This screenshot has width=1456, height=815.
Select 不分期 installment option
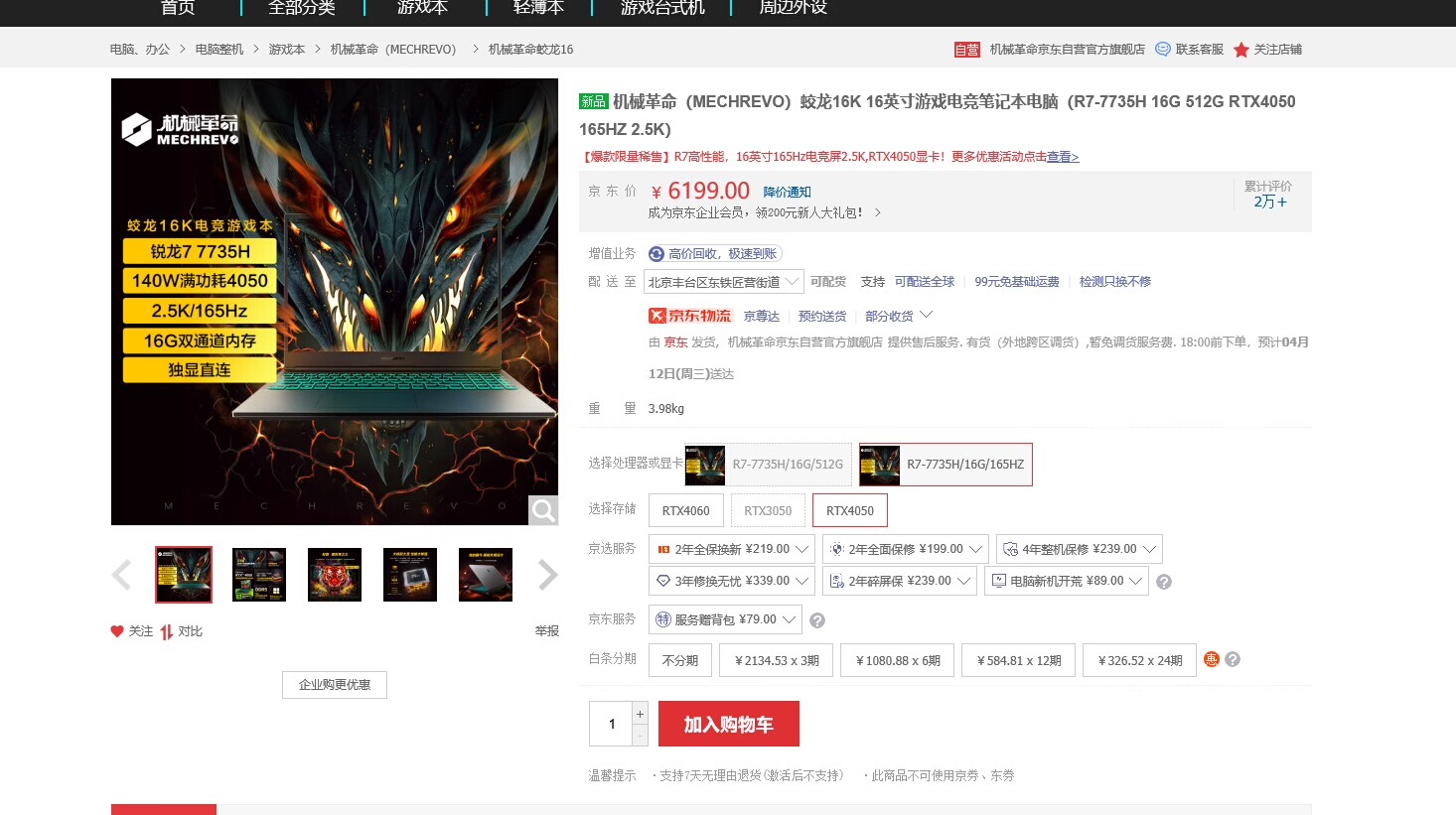[680, 660]
